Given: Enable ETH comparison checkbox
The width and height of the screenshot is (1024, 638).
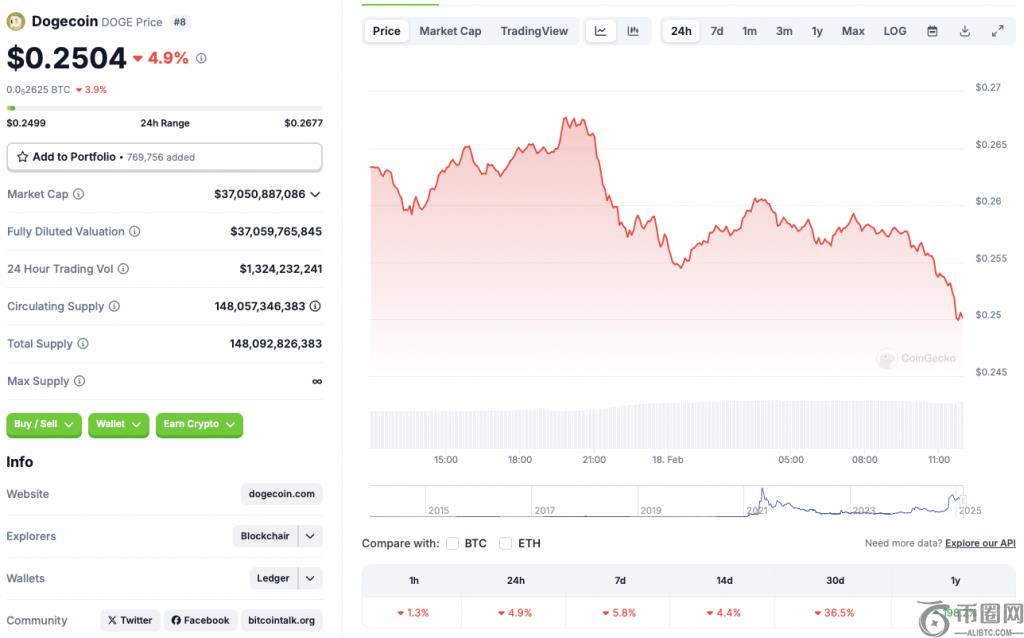Looking at the screenshot, I should point(506,543).
